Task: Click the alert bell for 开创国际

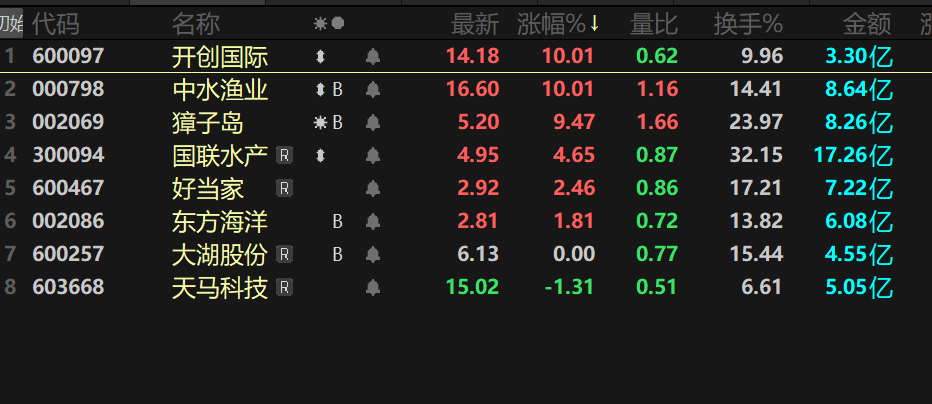Action: 373,57
